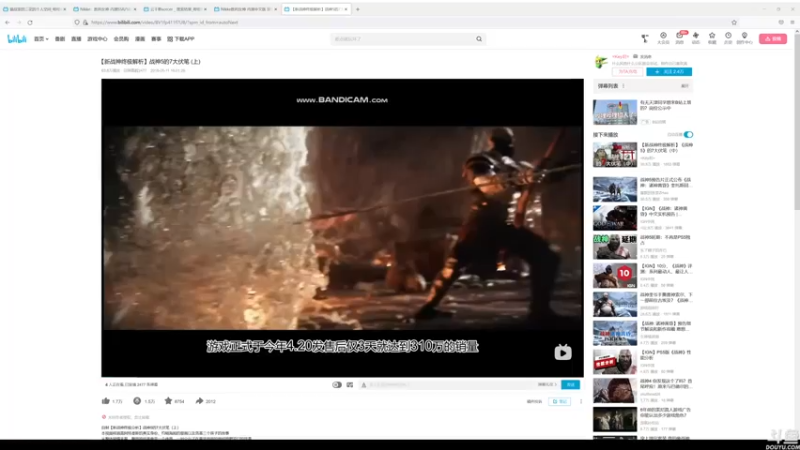Open the more-options dots below the video
The width and height of the screenshot is (800, 450).
click(581, 402)
